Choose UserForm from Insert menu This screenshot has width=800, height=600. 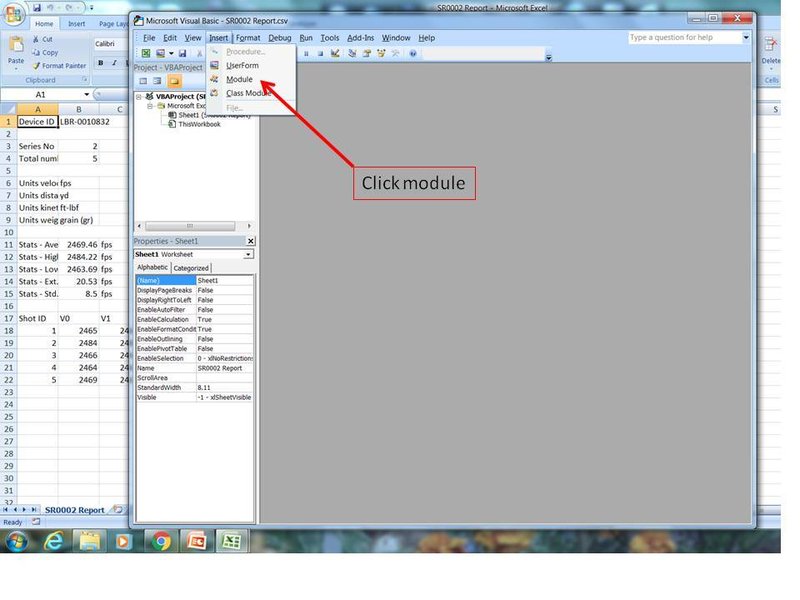click(242, 65)
